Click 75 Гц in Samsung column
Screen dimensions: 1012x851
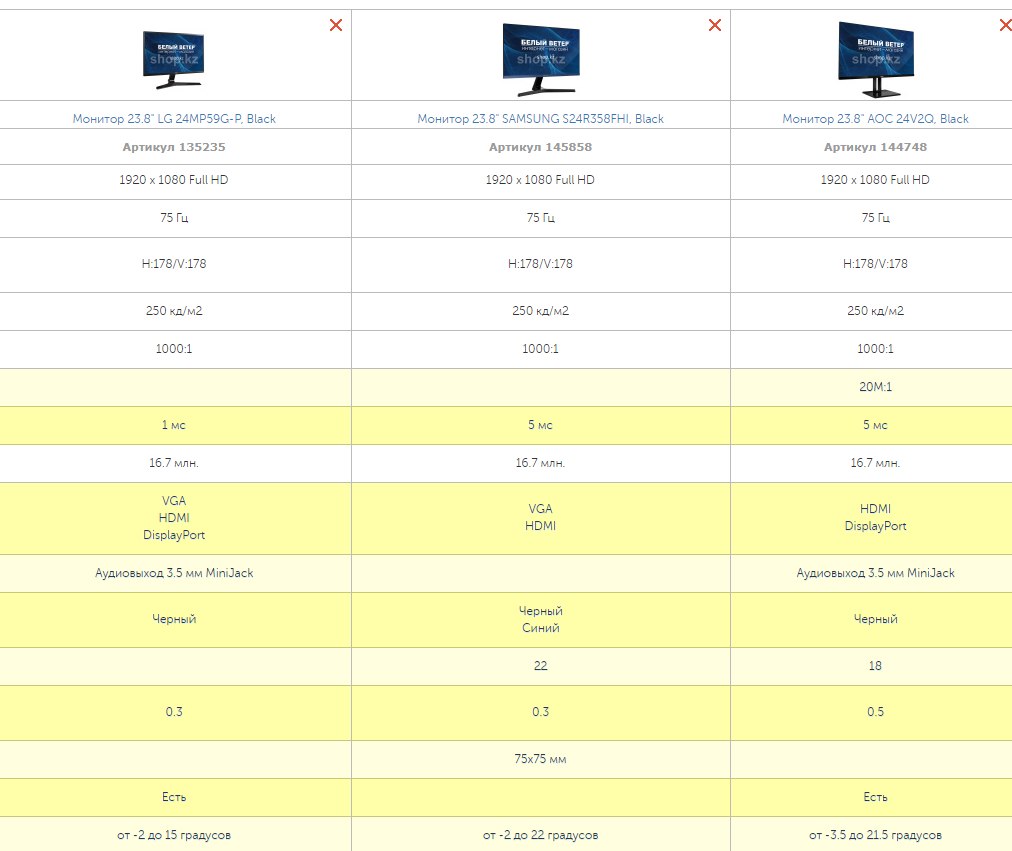[x=540, y=218]
